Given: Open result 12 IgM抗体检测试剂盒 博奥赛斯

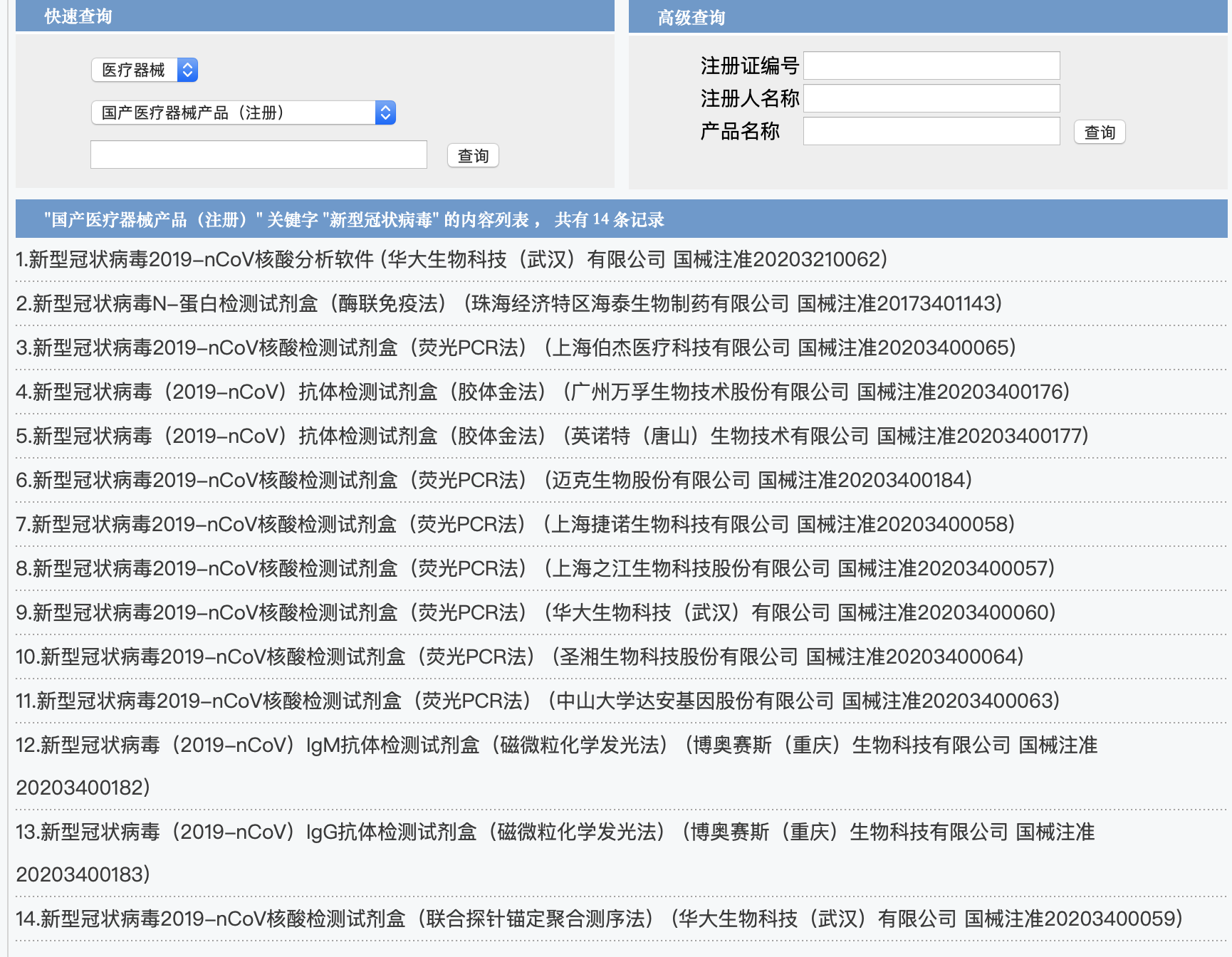Looking at the screenshot, I should (x=556, y=745).
